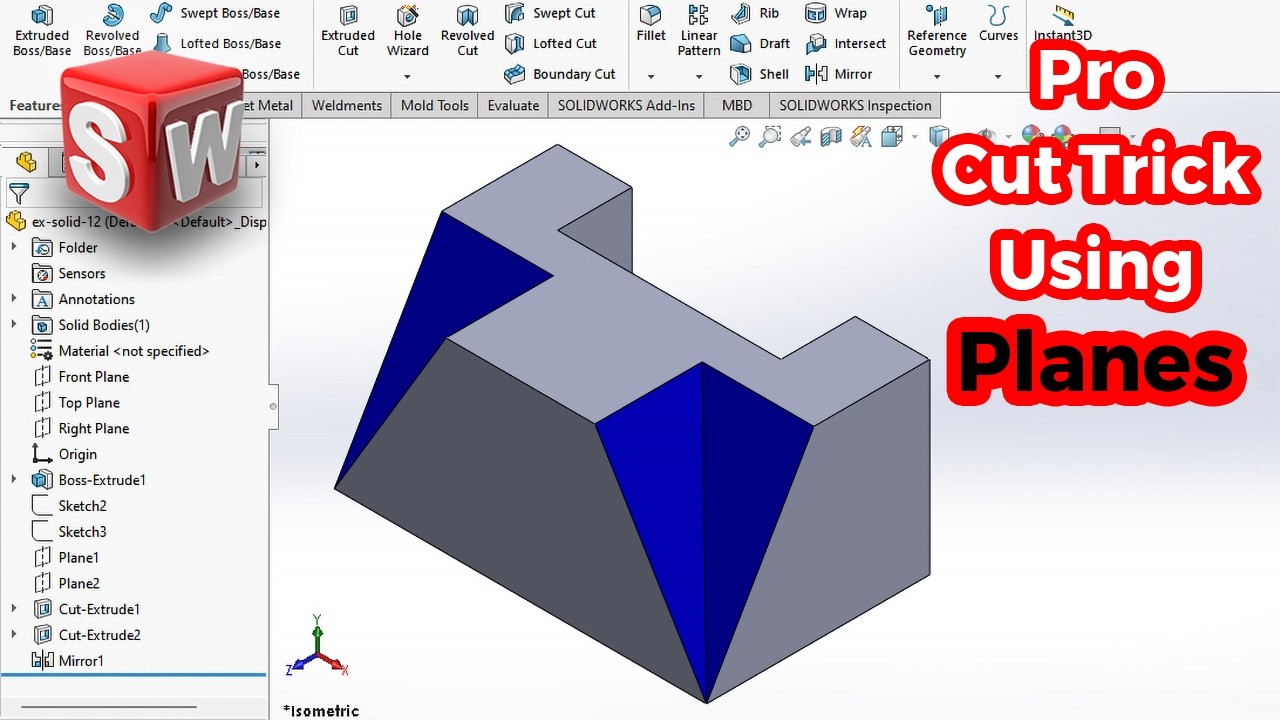
Task: Activate the Boundary Cut tool
Action: click(560, 74)
